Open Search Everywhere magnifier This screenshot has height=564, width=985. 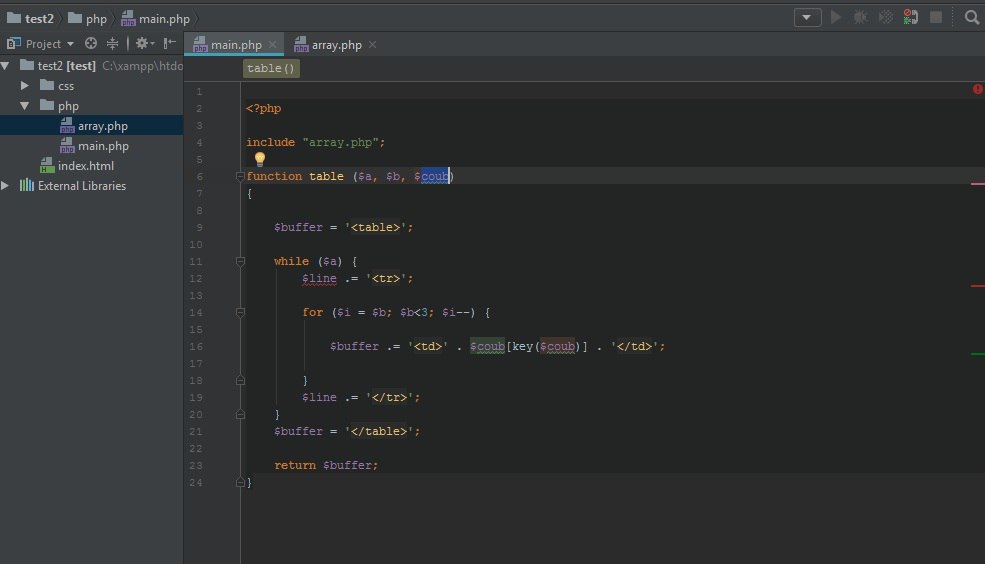click(972, 17)
